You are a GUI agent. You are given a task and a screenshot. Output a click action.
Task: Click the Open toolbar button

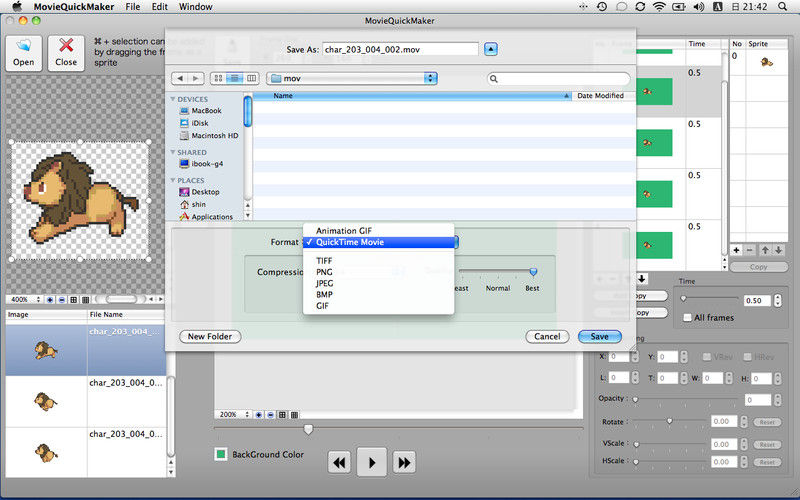(24, 53)
